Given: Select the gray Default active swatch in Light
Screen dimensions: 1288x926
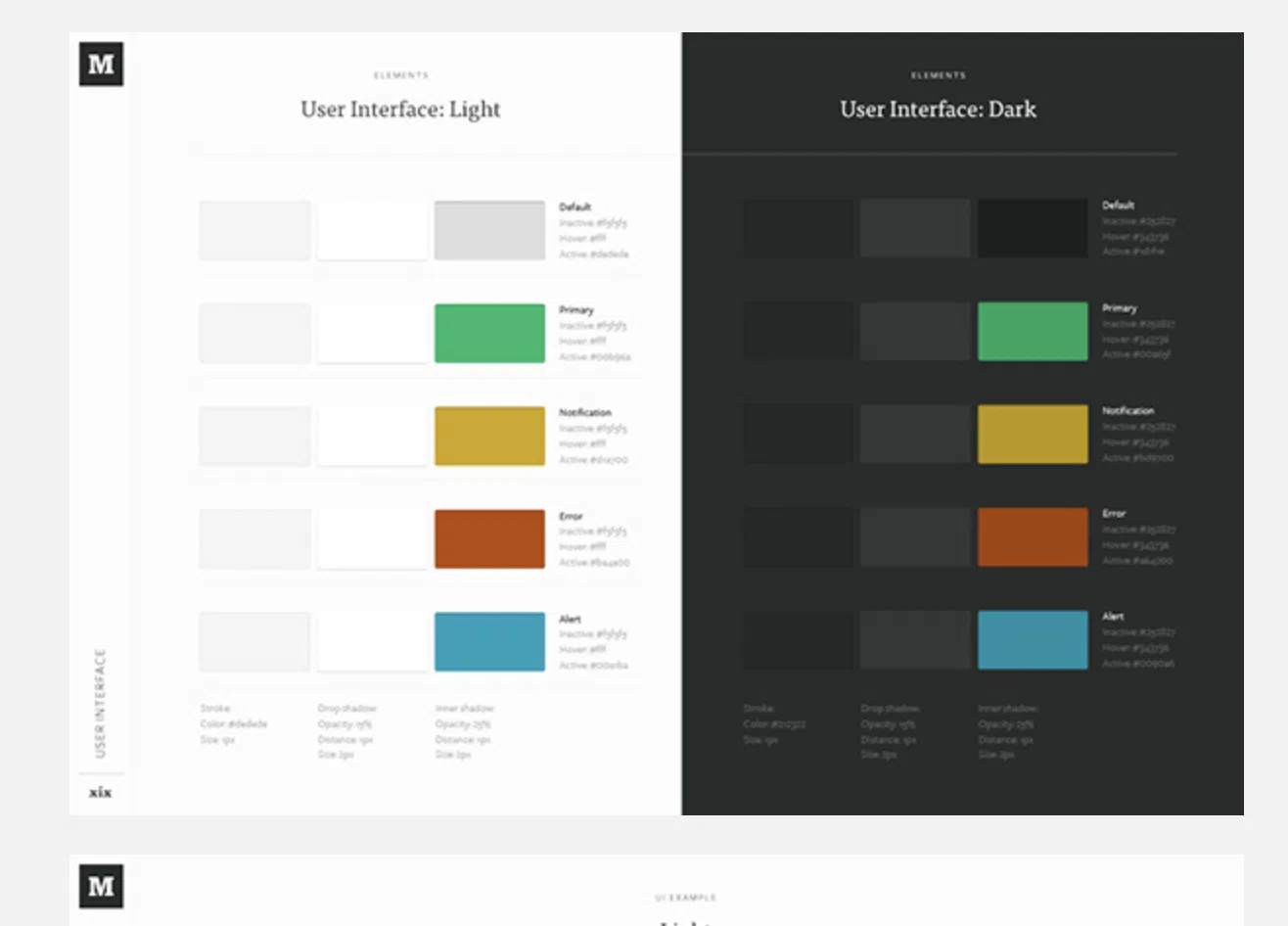Looking at the screenshot, I should [x=489, y=231].
